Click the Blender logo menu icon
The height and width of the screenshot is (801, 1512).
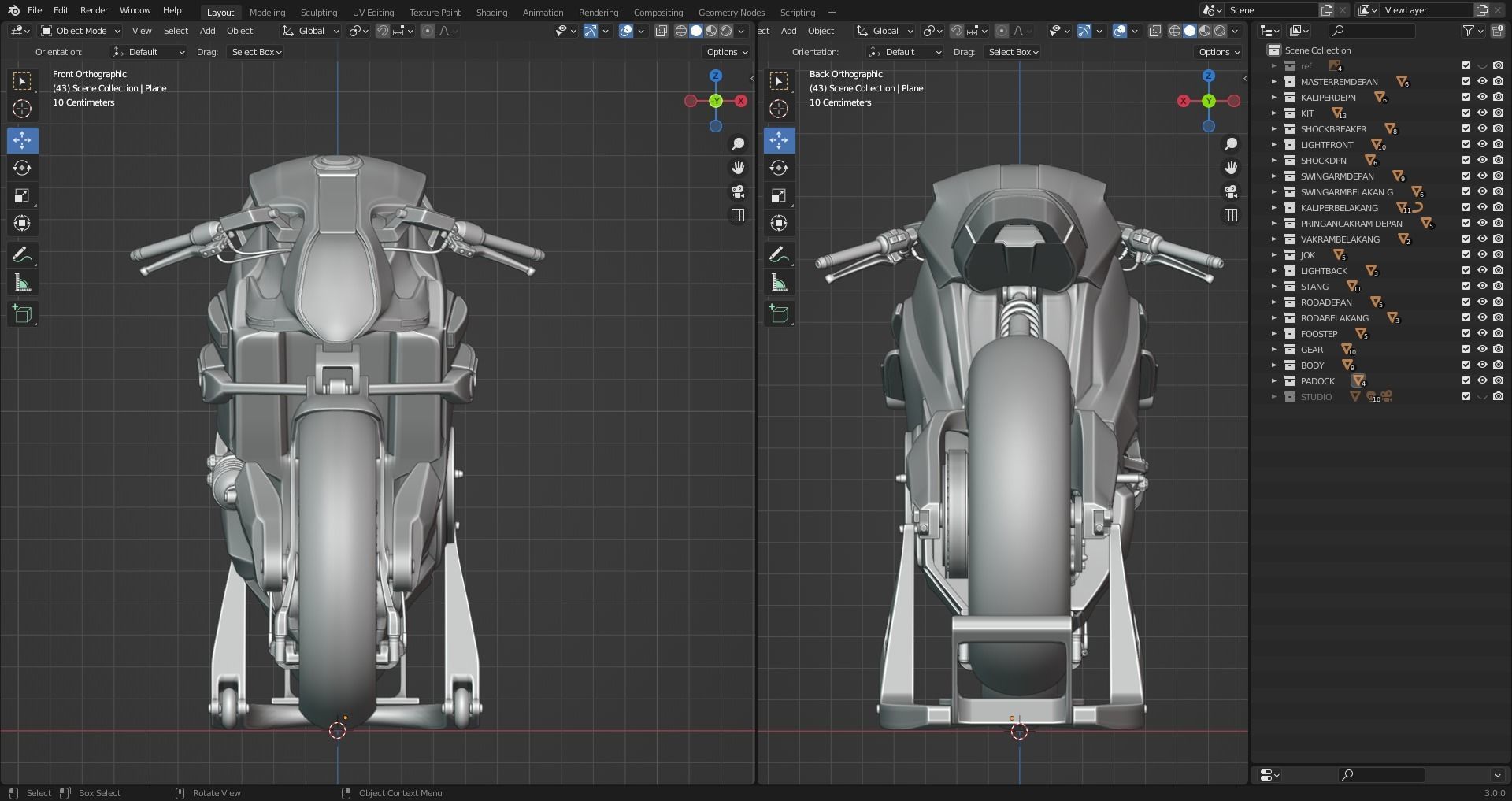tap(13, 10)
